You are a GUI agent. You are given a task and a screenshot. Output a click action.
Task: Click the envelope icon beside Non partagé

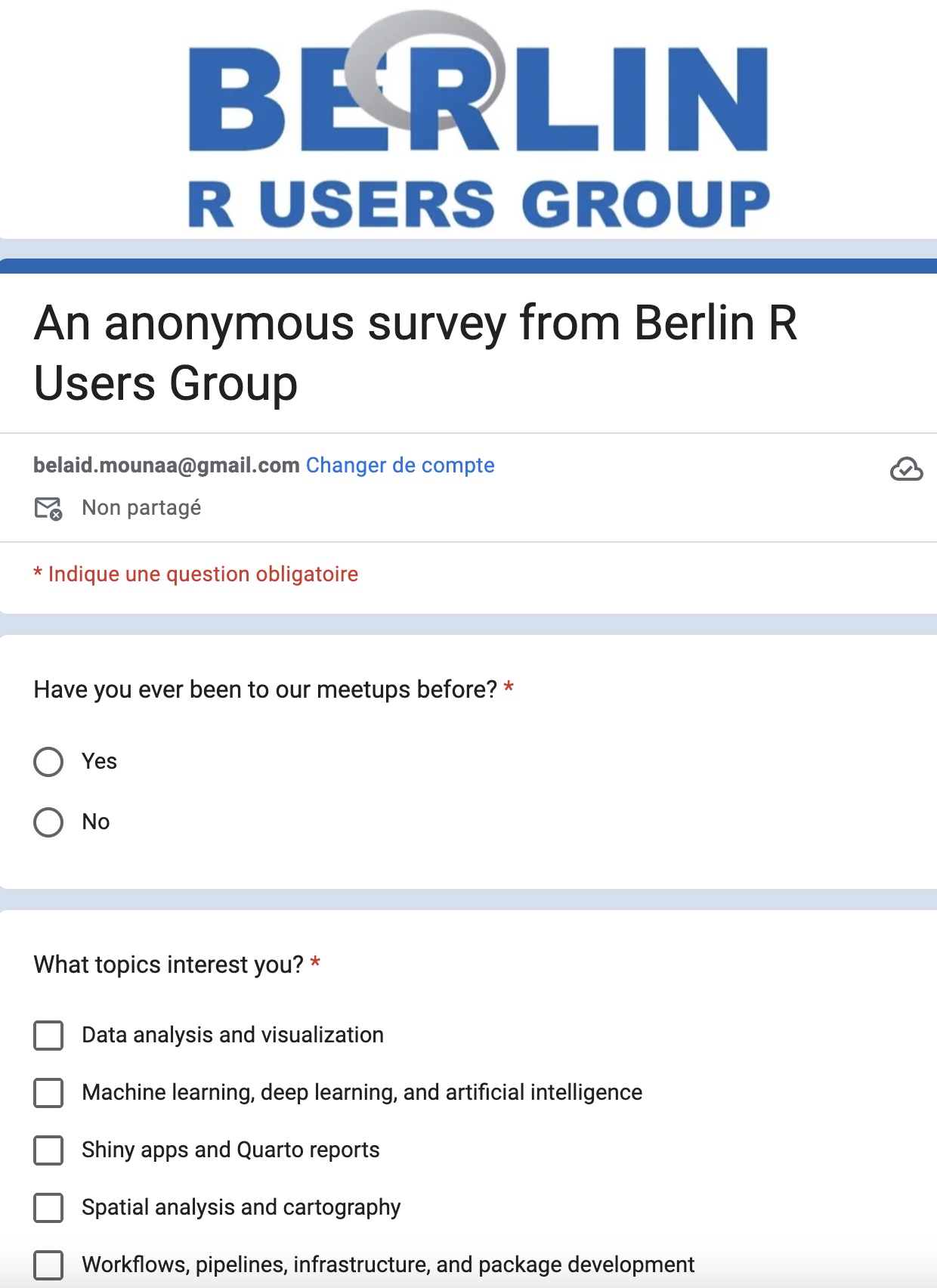(x=48, y=509)
